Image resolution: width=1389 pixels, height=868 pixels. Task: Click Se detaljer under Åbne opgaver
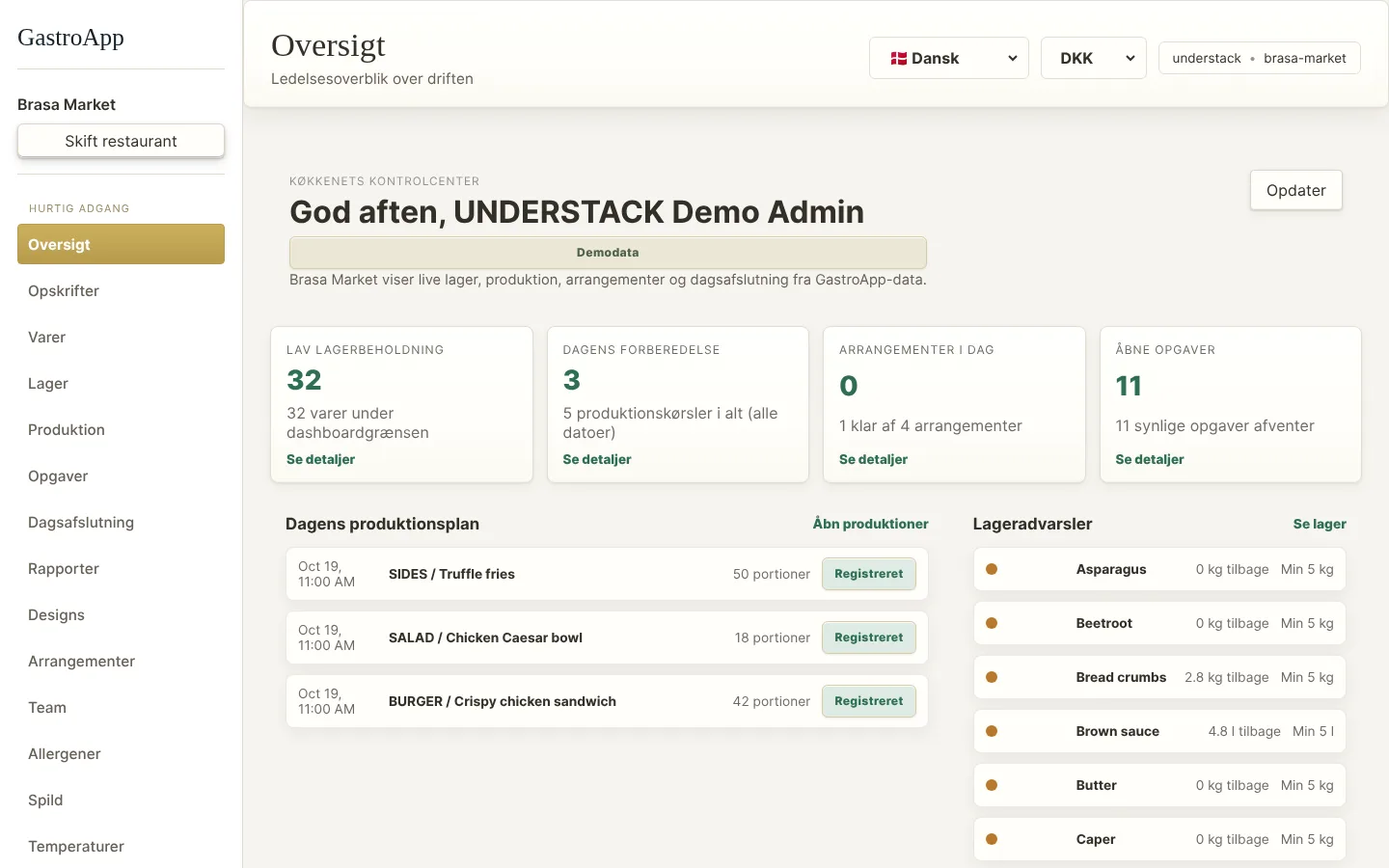(1150, 459)
